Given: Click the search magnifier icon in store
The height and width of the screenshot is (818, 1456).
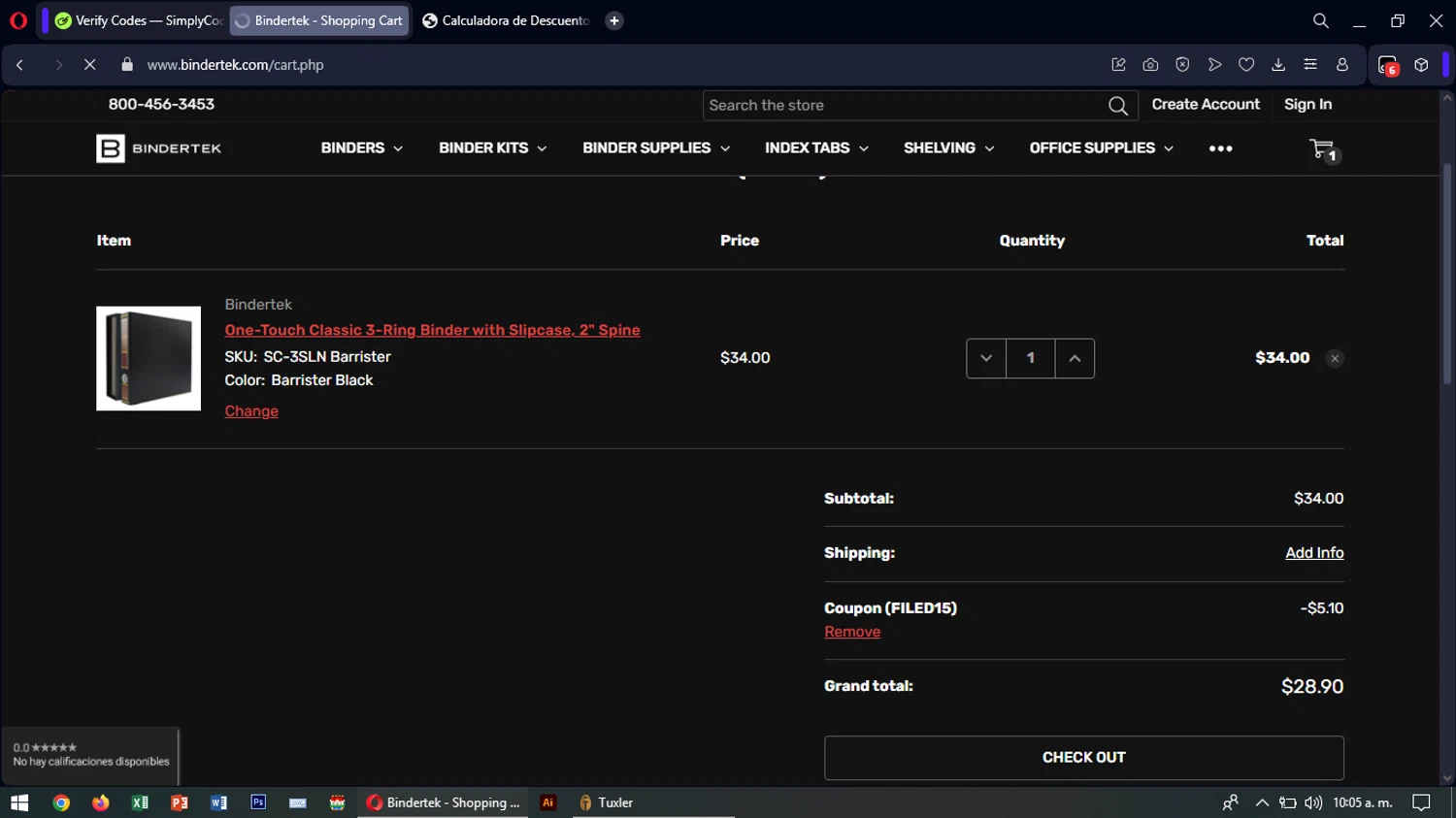Looking at the screenshot, I should 1118,106.
